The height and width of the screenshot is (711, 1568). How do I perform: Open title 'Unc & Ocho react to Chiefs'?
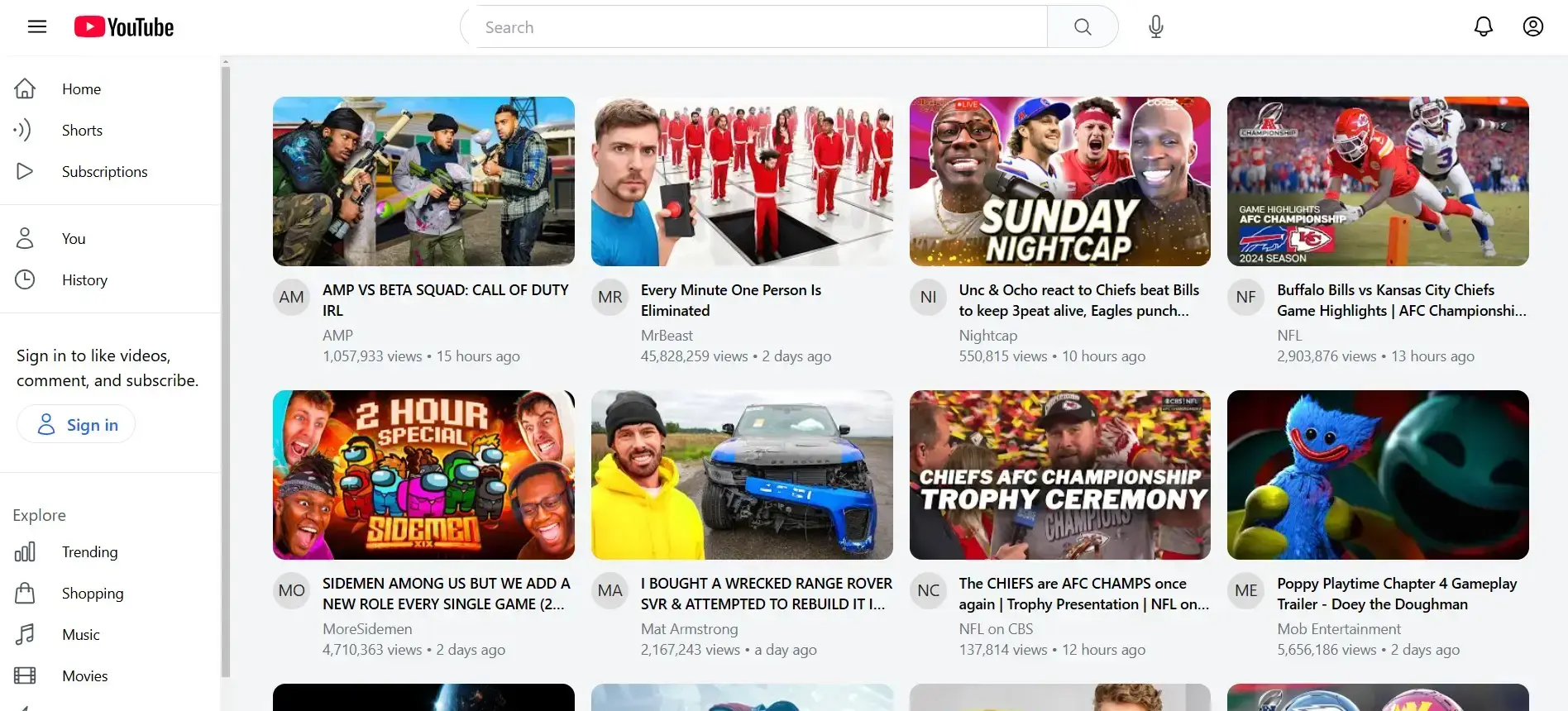(1079, 300)
